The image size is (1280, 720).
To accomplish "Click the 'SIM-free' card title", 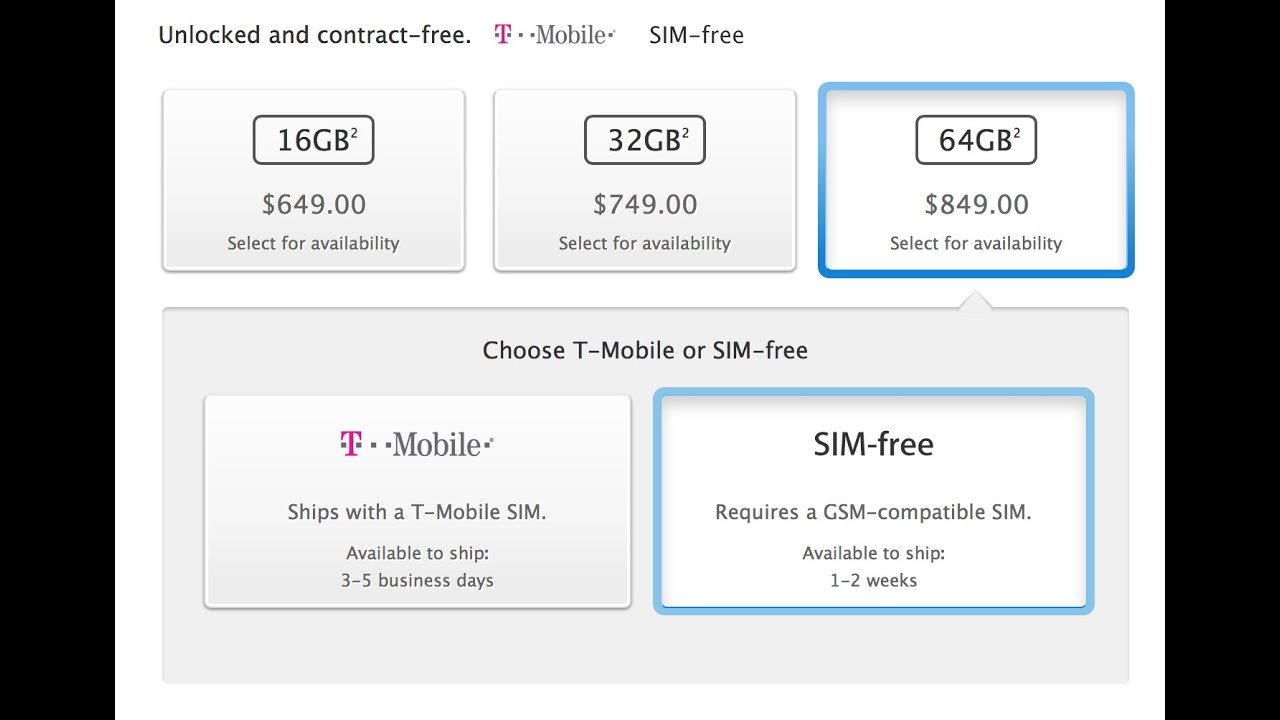I will pos(873,444).
